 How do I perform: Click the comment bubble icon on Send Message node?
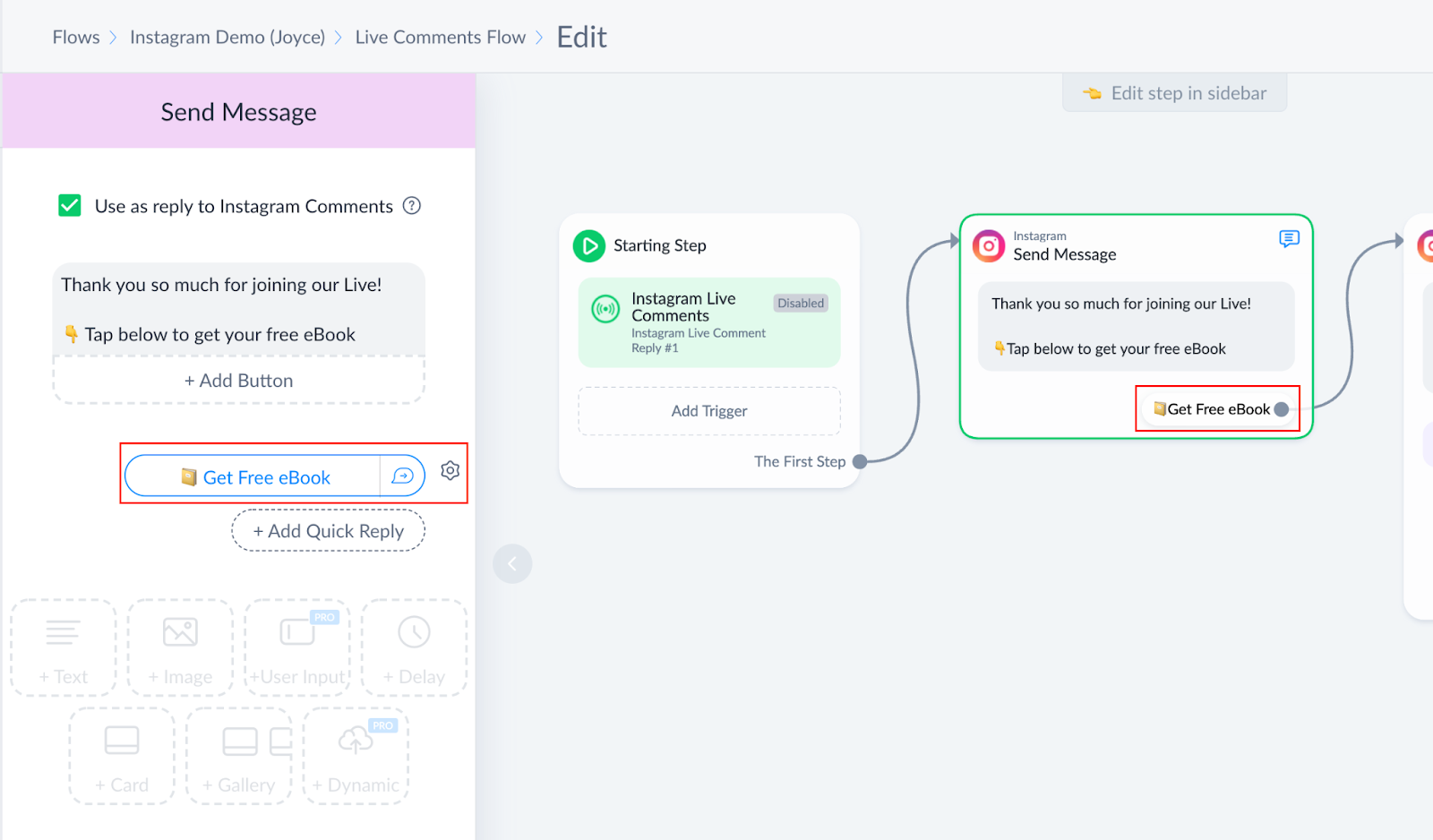[1288, 239]
